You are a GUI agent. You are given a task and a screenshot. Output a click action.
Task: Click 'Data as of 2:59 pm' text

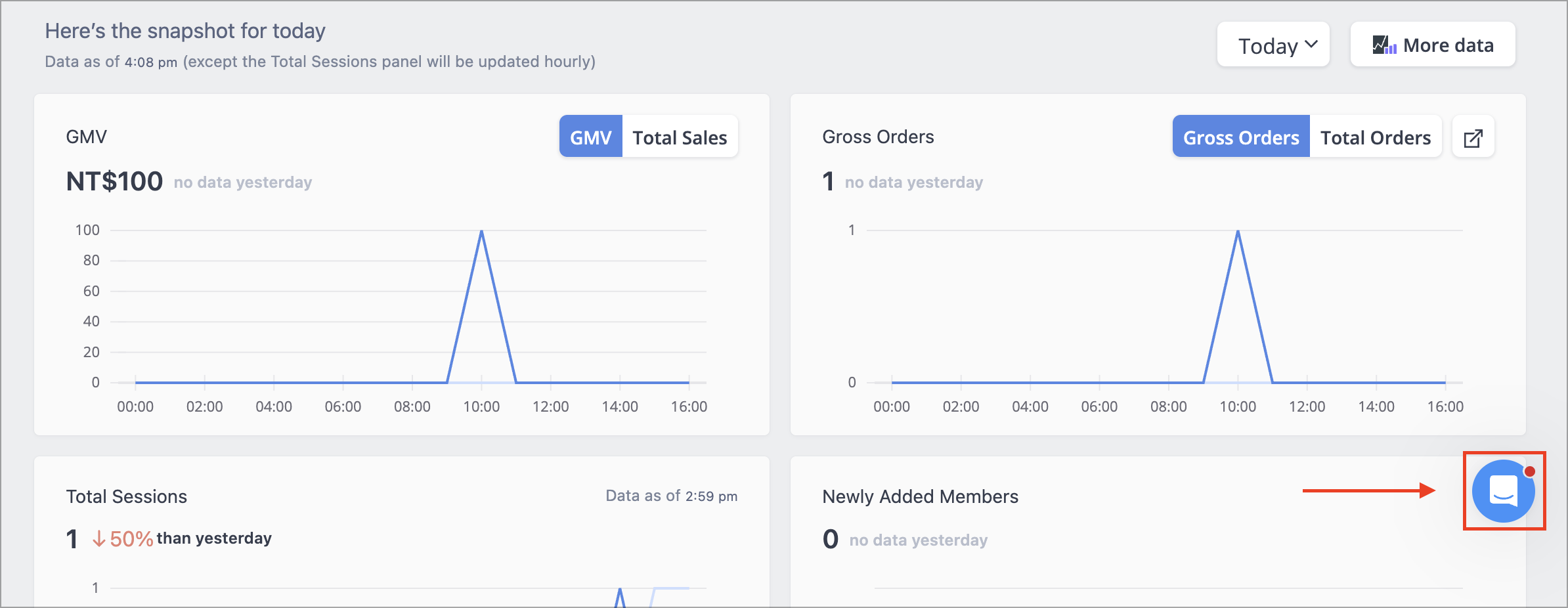[x=671, y=496]
